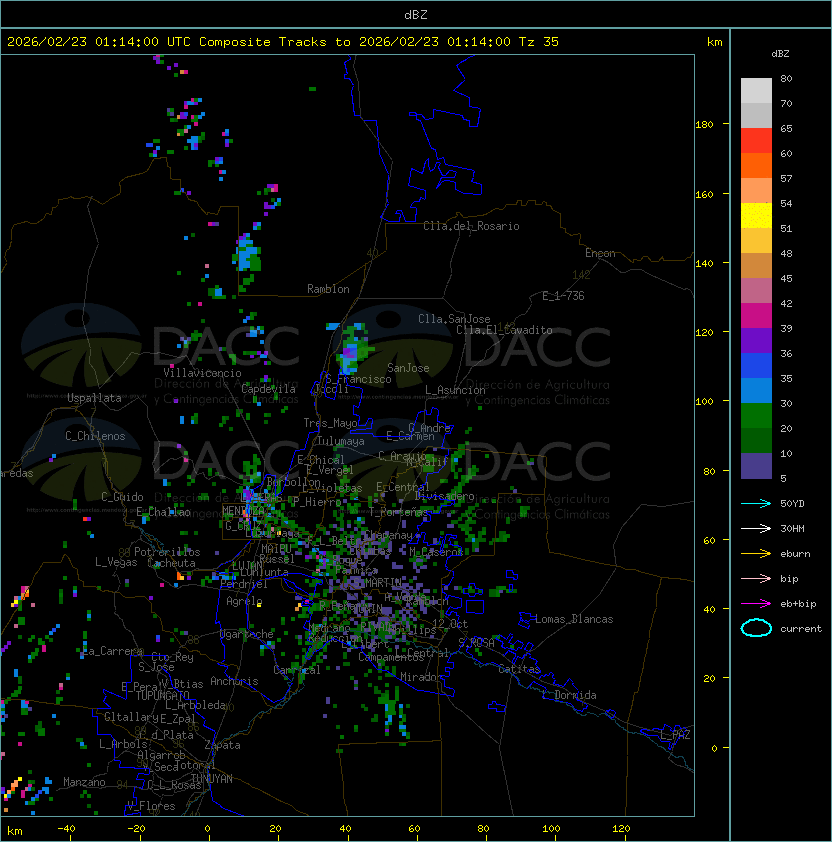Click the white 30HM arrow in legend
832x842 pixels.
756,529
